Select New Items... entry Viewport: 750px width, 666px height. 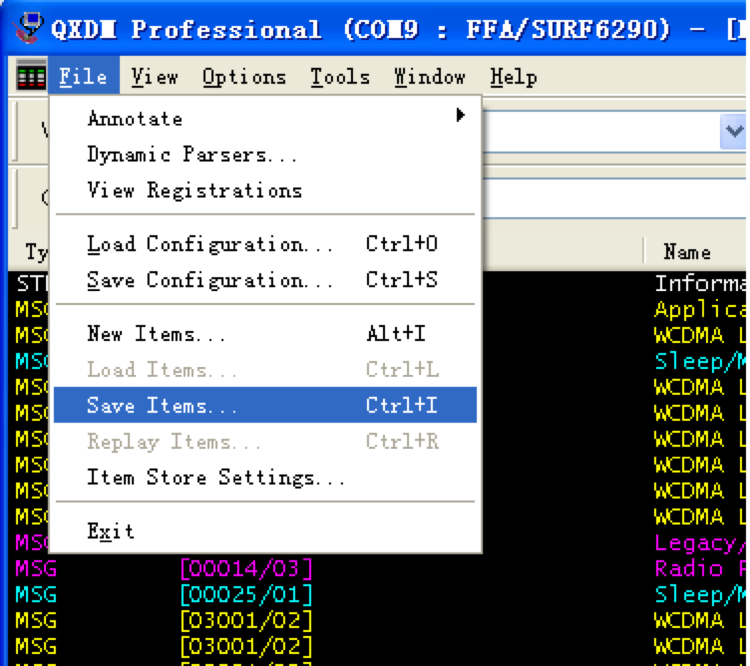click(265, 333)
